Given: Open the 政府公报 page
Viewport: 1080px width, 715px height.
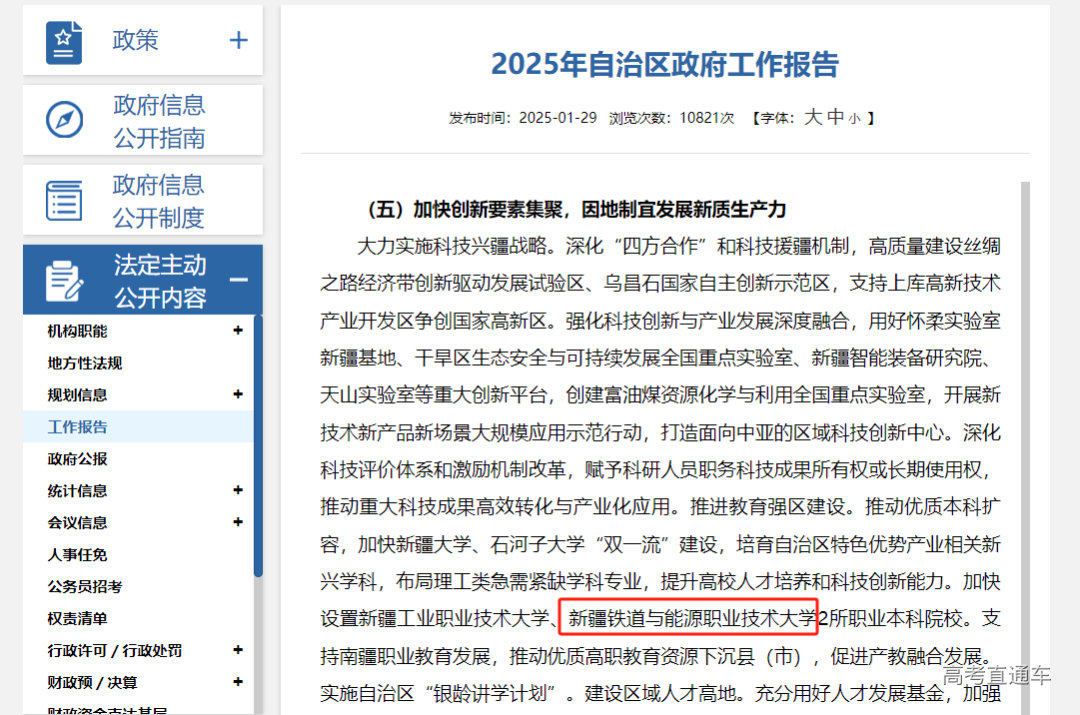Looking at the screenshot, I should (76, 458).
